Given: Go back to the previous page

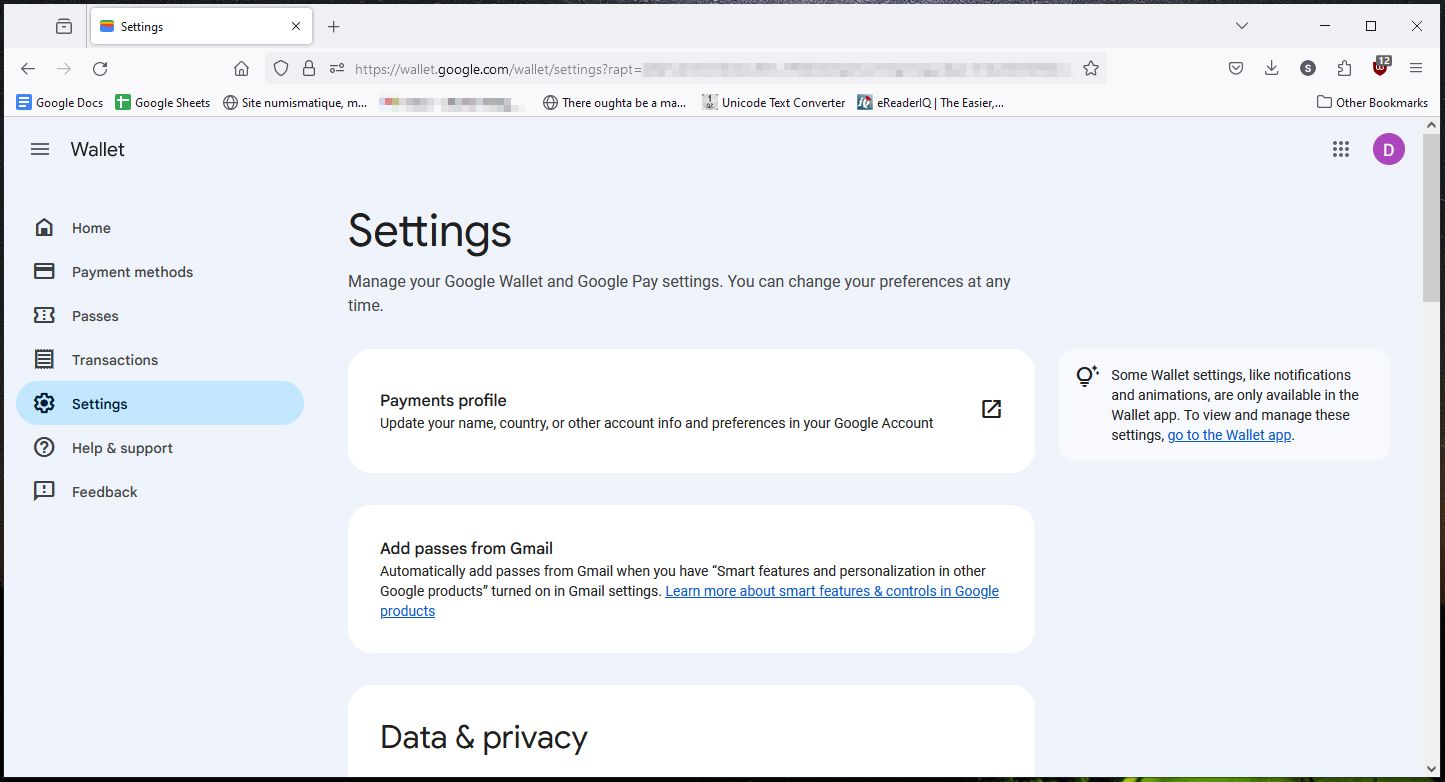Looking at the screenshot, I should click(x=28, y=68).
